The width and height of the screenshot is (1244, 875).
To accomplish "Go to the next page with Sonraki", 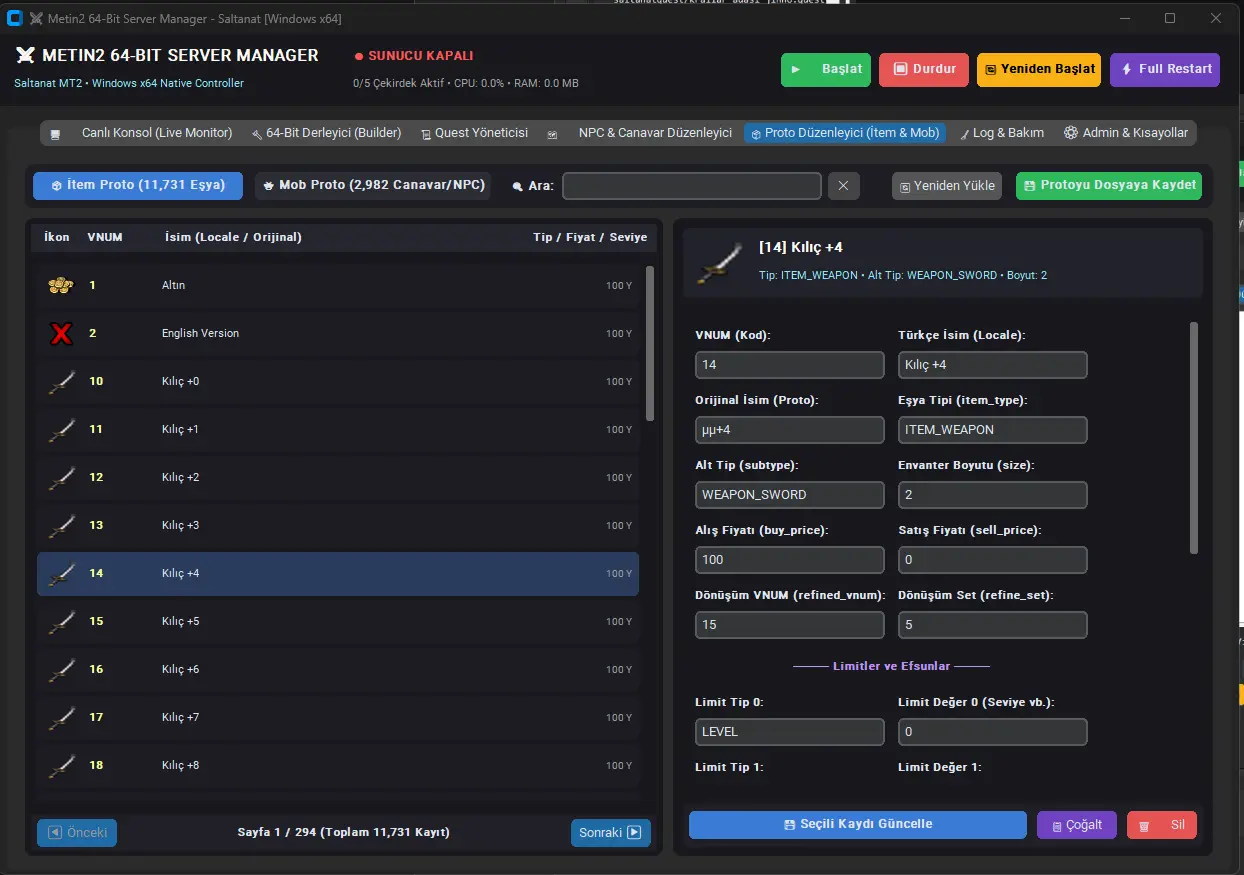I will tap(611, 833).
